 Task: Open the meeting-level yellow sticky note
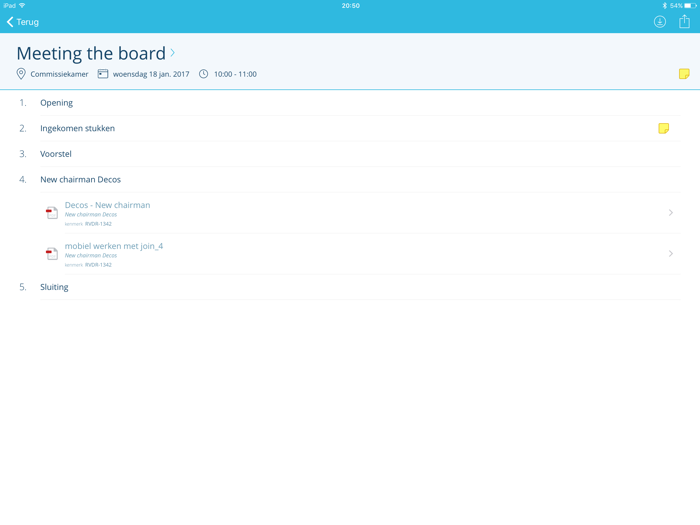tap(684, 74)
